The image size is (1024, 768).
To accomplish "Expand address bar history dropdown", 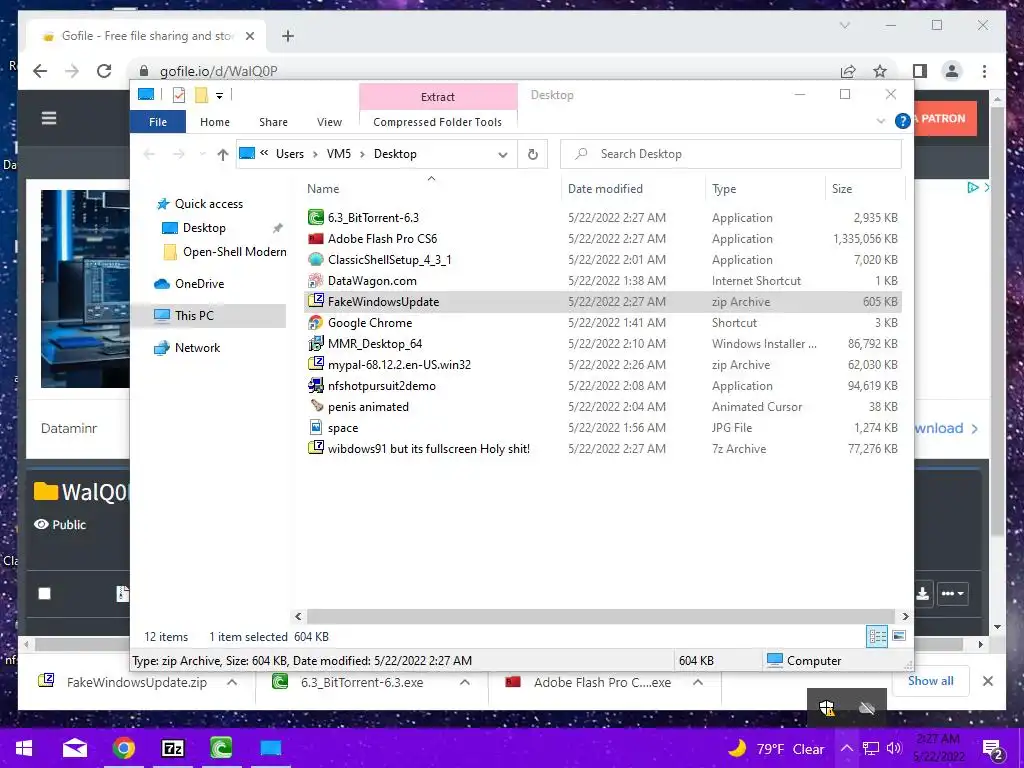I will [503, 155].
